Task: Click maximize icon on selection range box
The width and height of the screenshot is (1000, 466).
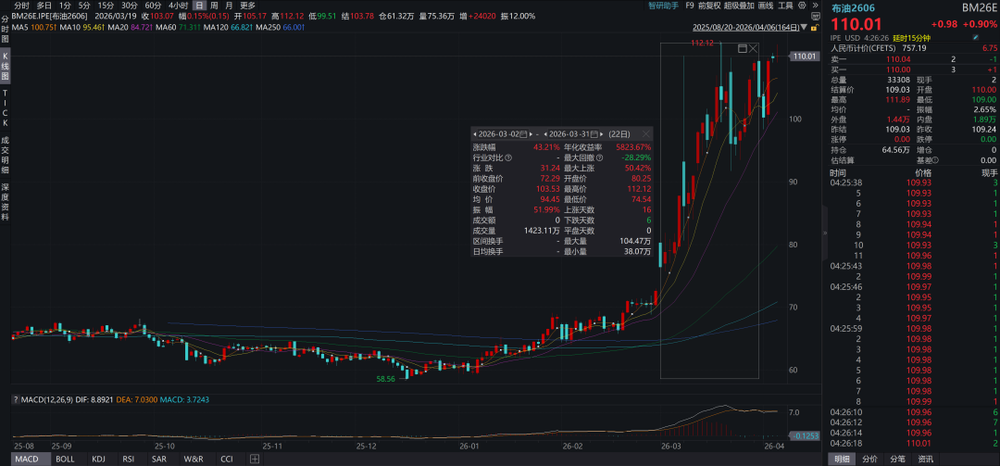Action: (741, 48)
